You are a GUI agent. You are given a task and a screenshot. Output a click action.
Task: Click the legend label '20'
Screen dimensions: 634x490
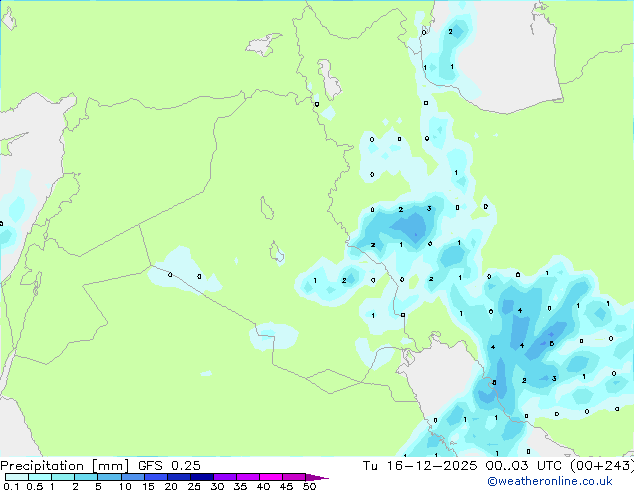(x=171, y=486)
